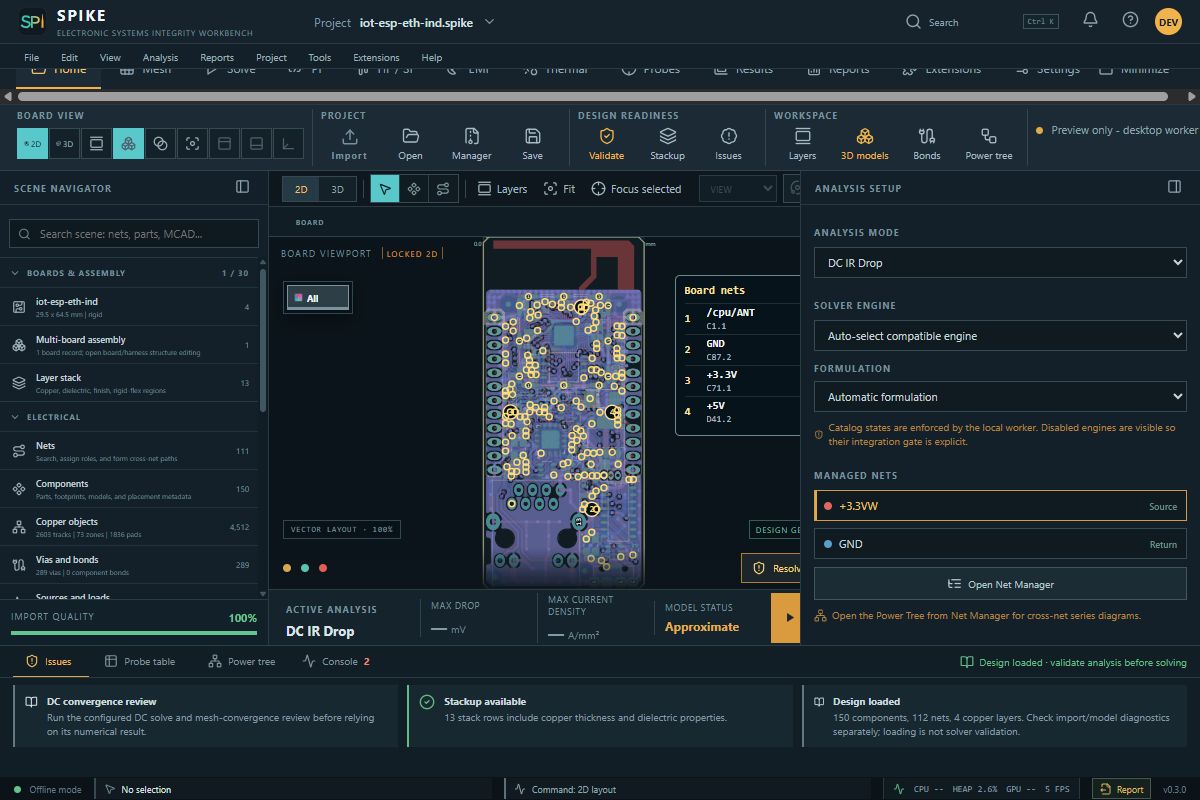Toggle the 3D models overlay in Board View
1200x800 pixels.
(x=128, y=144)
